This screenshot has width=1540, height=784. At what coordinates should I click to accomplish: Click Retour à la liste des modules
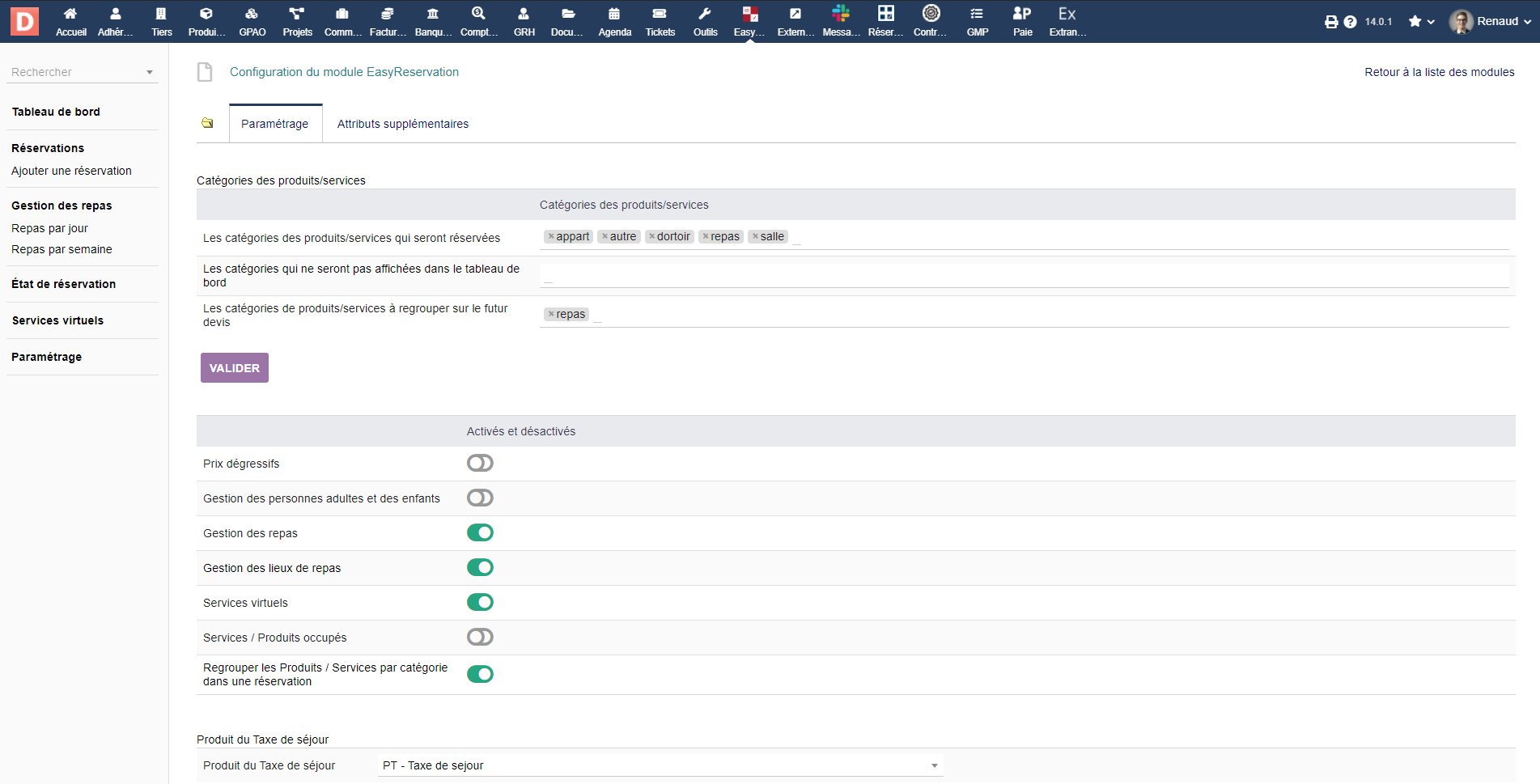coord(1439,72)
